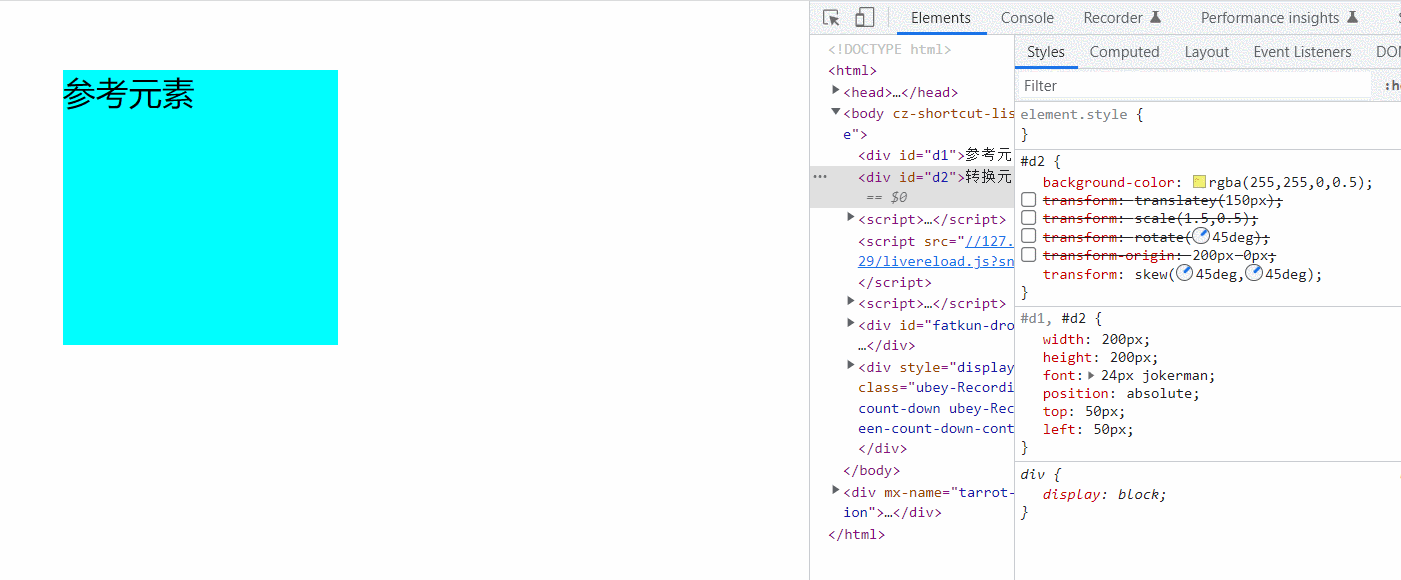
Task: Expand the head element node
Action: [x=836, y=91]
